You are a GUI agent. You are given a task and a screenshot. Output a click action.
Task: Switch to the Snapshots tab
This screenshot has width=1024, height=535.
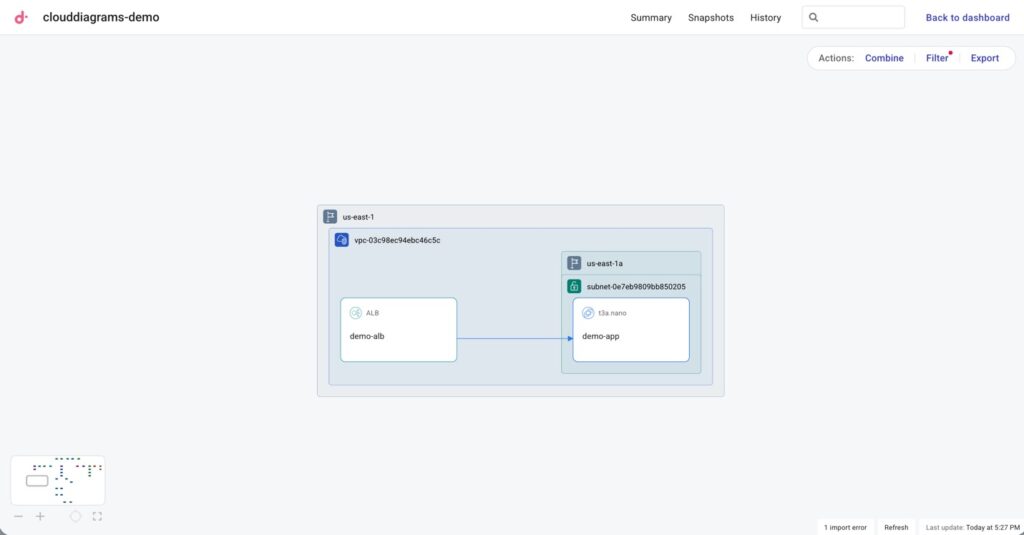pyautogui.click(x=710, y=18)
